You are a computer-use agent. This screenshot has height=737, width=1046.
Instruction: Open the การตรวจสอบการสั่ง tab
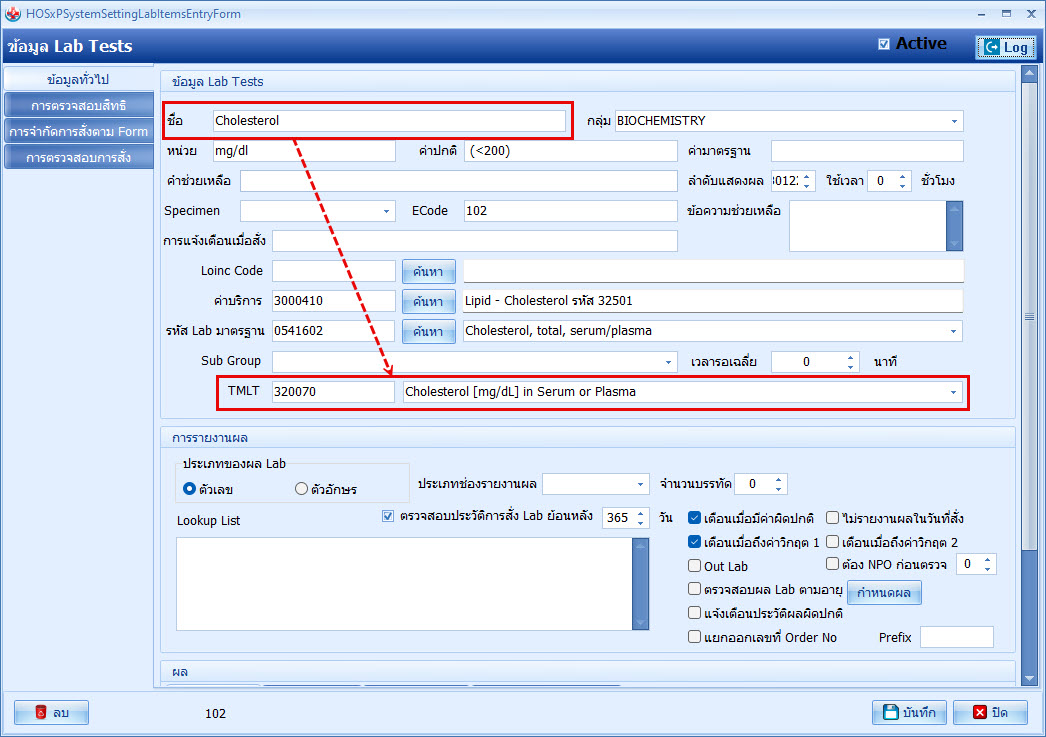[78, 157]
